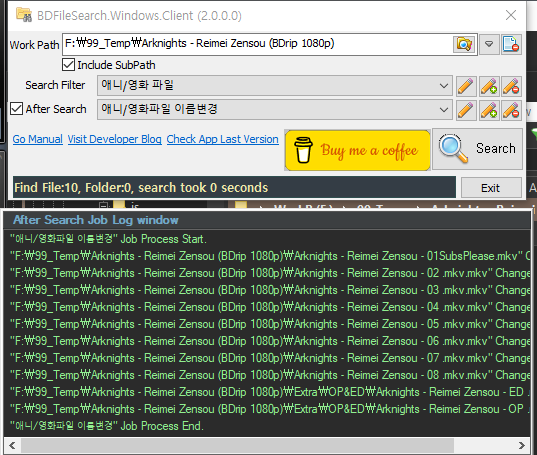Click the BDFileSearch app icon in title bar
The height and width of the screenshot is (455, 537).
pyautogui.click(x=24, y=15)
